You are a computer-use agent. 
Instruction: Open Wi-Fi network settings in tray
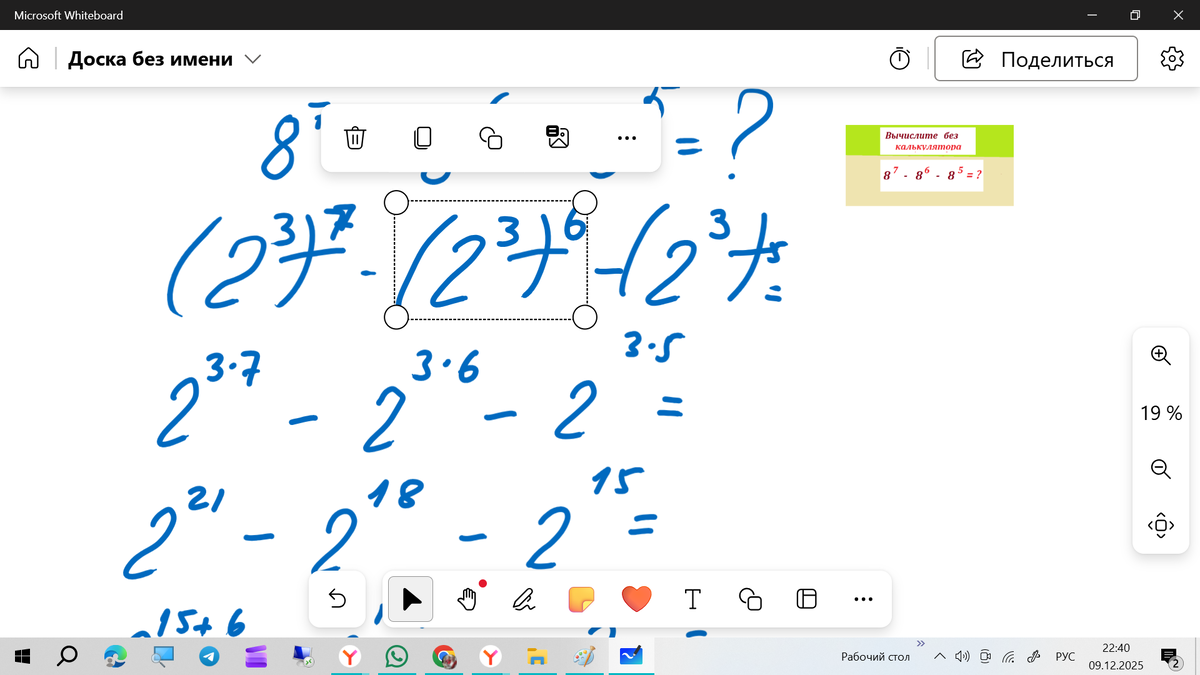[1008, 657]
